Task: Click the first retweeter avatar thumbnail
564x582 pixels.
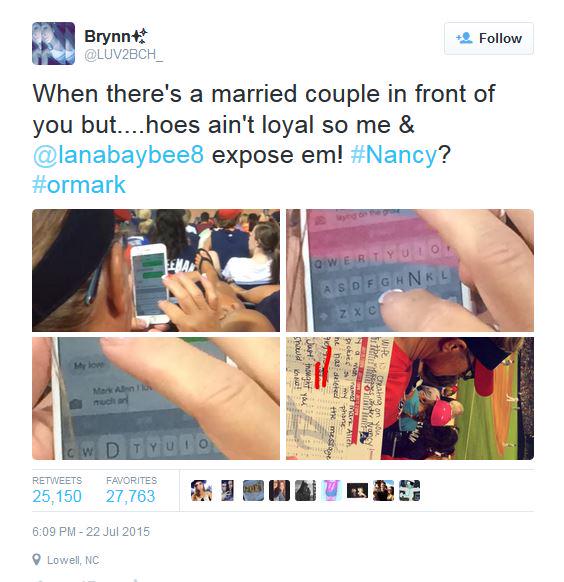Action: point(201,490)
